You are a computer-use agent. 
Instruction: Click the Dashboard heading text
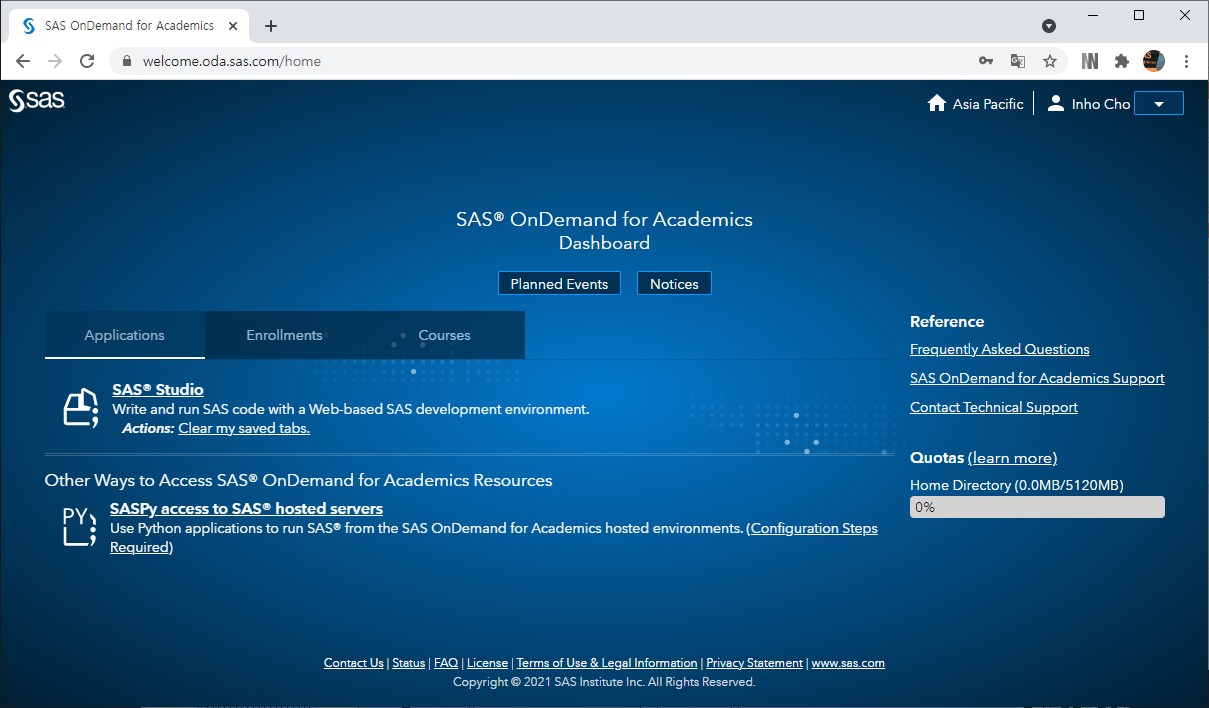604,243
